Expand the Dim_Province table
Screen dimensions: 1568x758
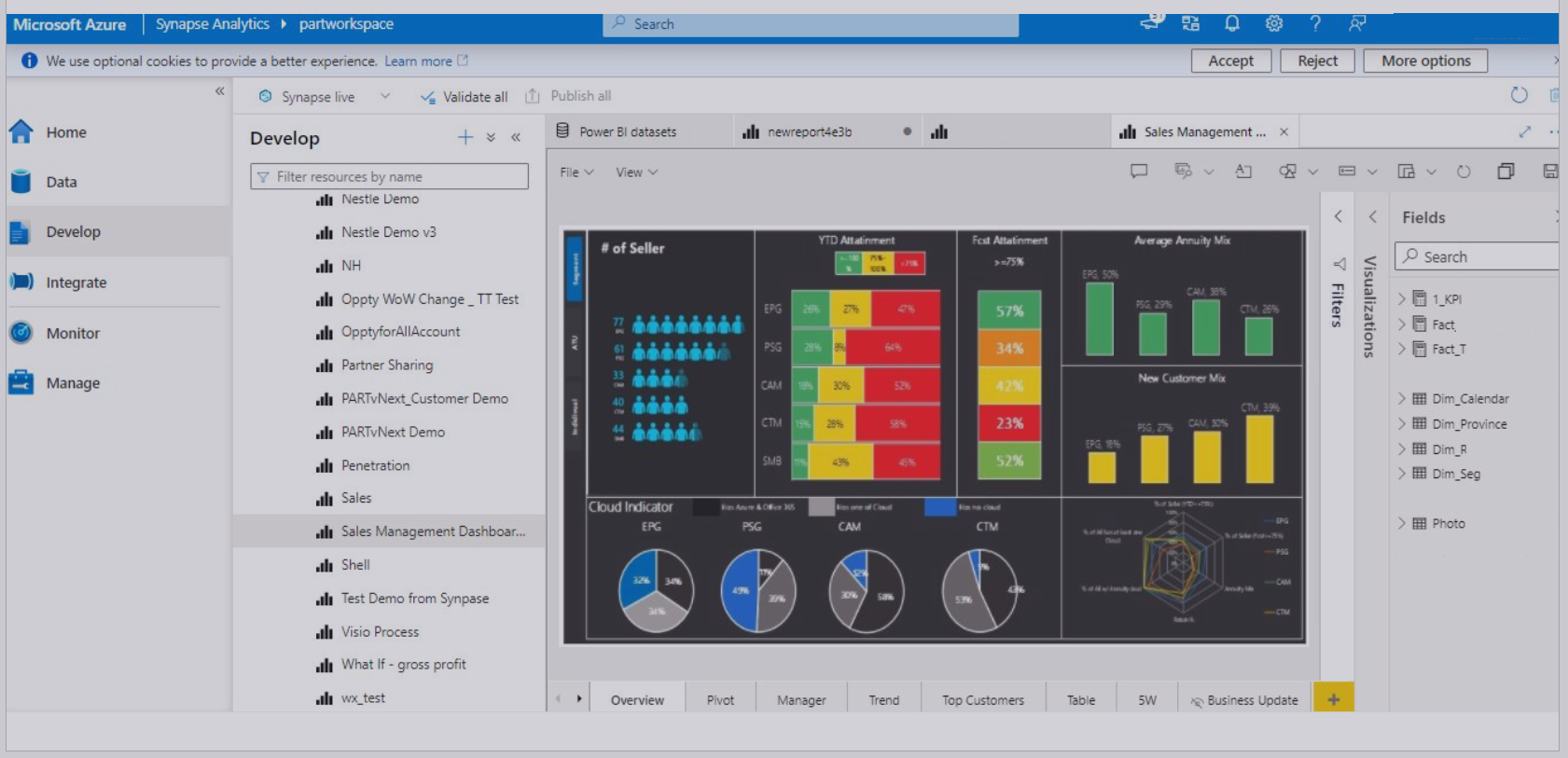point(1401,423)
